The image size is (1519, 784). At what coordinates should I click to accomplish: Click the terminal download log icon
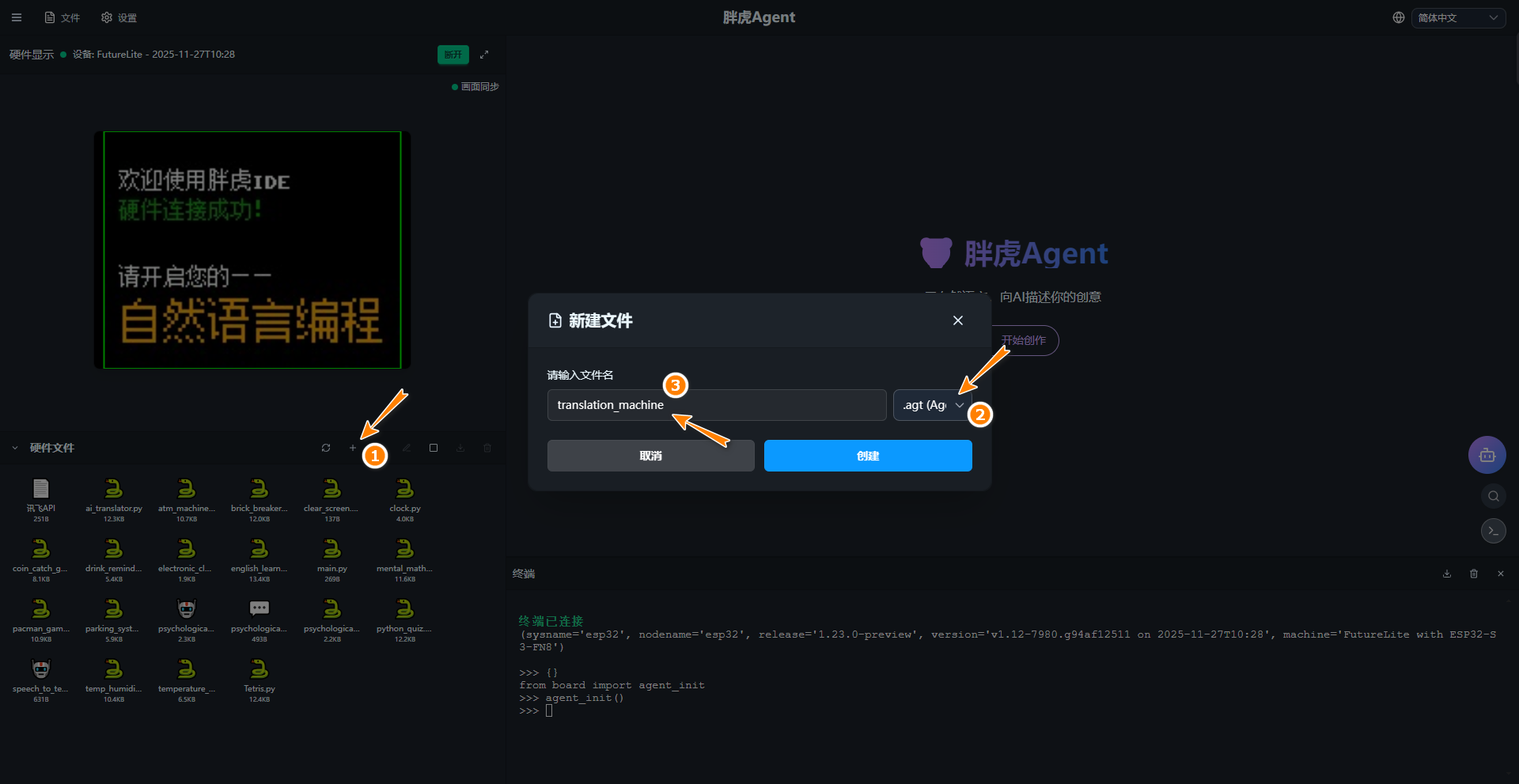tap(1447, 574)
